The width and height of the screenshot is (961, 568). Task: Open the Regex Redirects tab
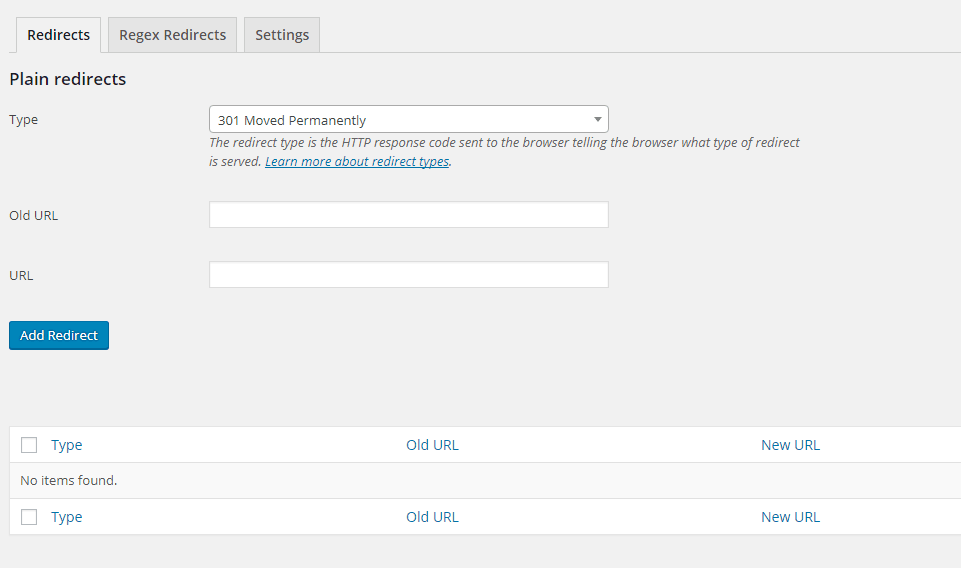[172, 35]
